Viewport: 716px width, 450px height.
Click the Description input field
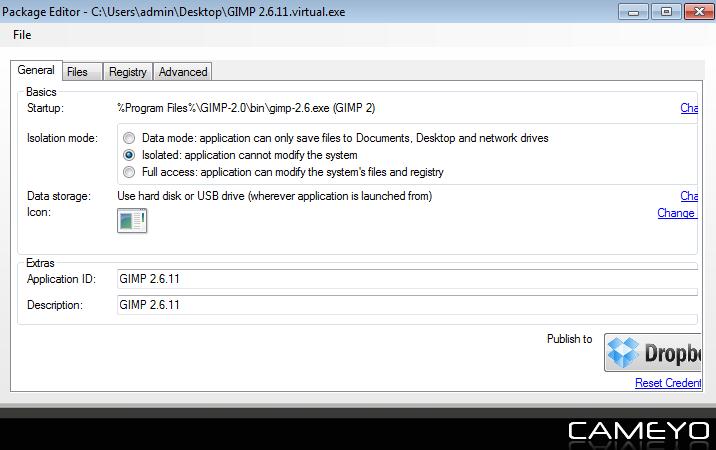(x=407, y=305)
